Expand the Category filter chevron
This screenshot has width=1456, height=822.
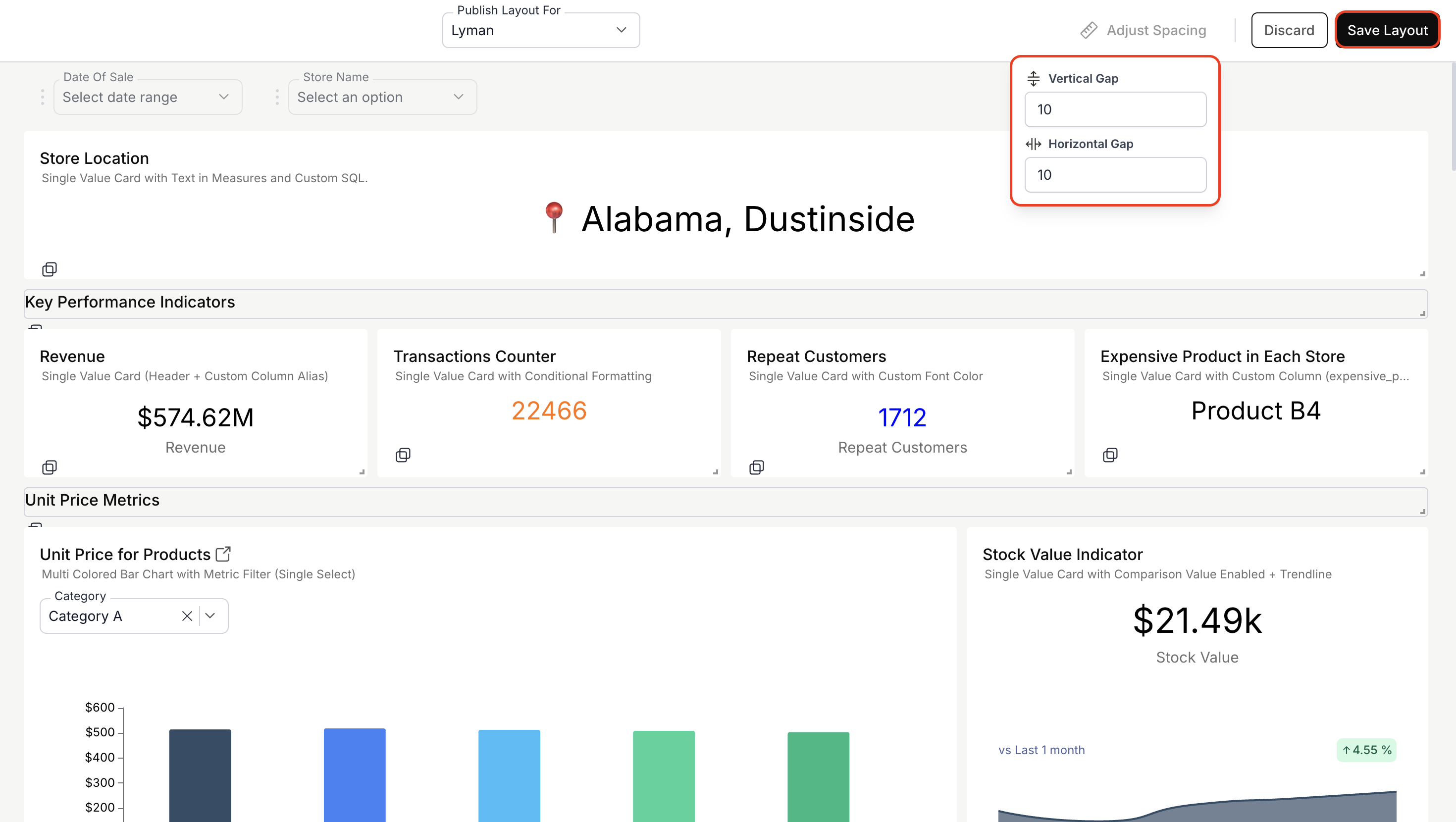[210, 616]
